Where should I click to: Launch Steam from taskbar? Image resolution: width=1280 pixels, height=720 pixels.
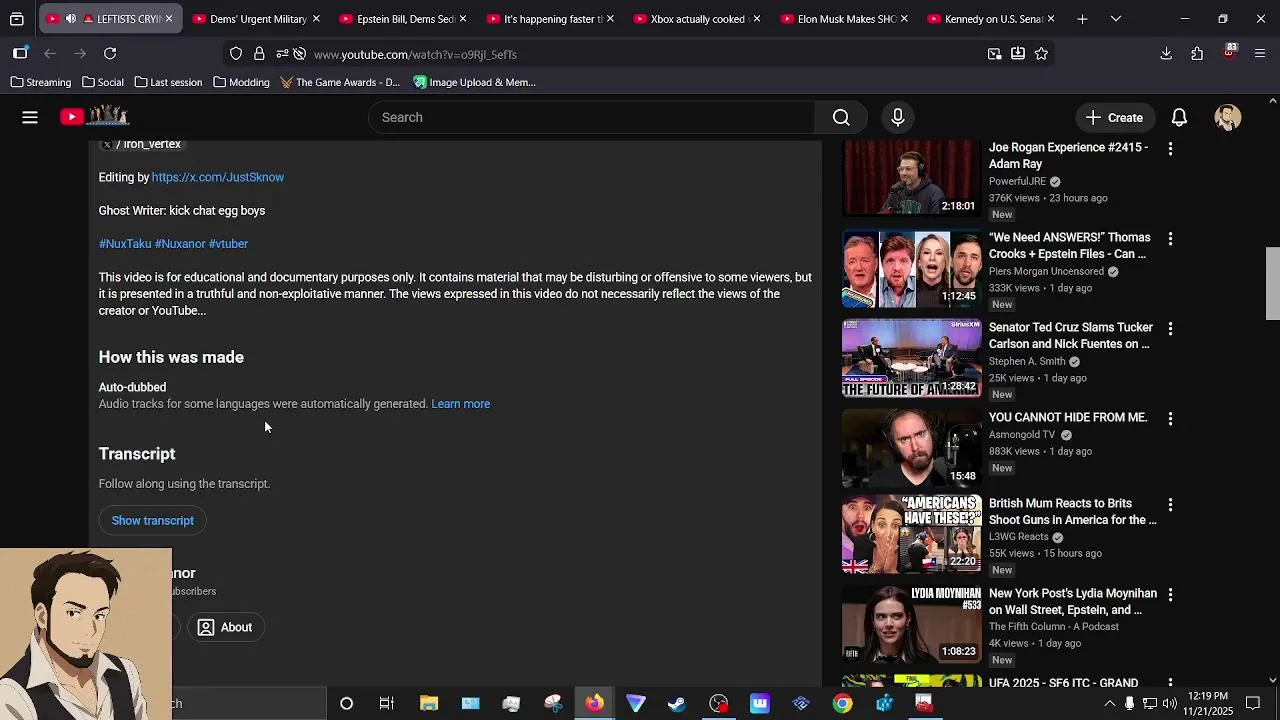(677, 703)
